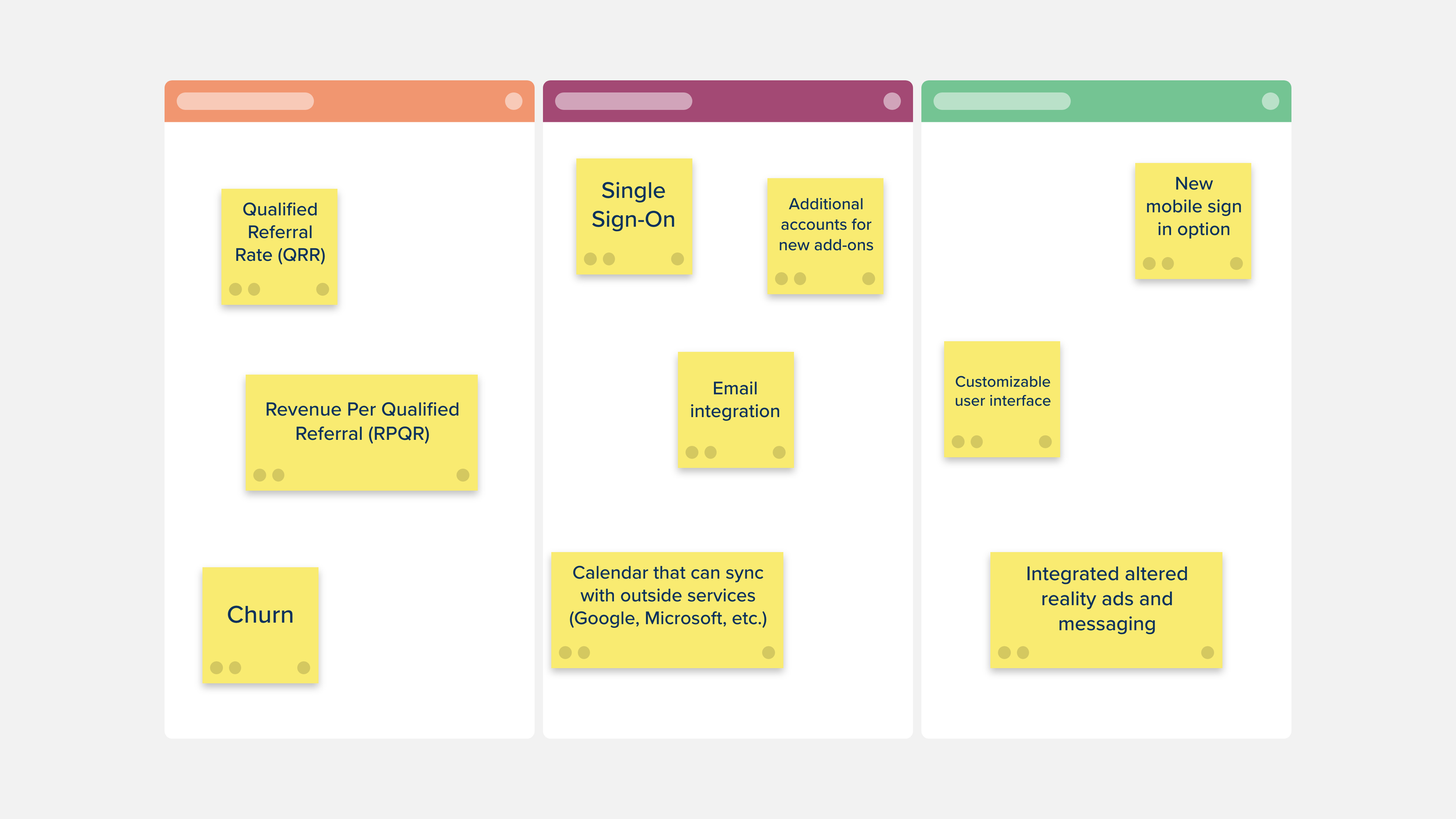Click the bottom-right dot on the New mobile sign in option note
The image size is (1456, 819).
[x=1236, y=263]
